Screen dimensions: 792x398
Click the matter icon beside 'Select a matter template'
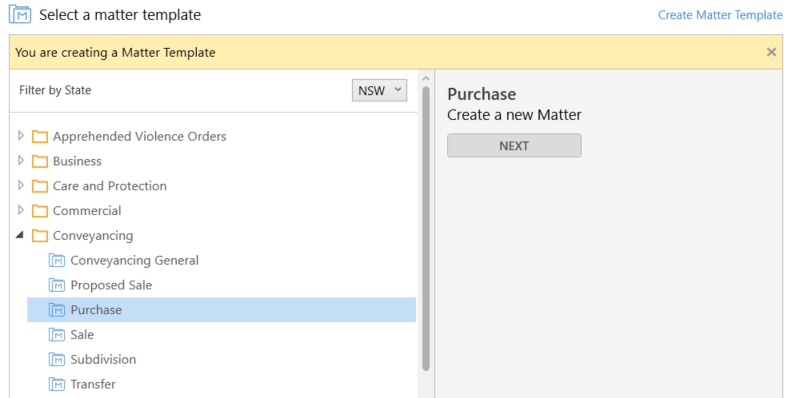(20, 15)
